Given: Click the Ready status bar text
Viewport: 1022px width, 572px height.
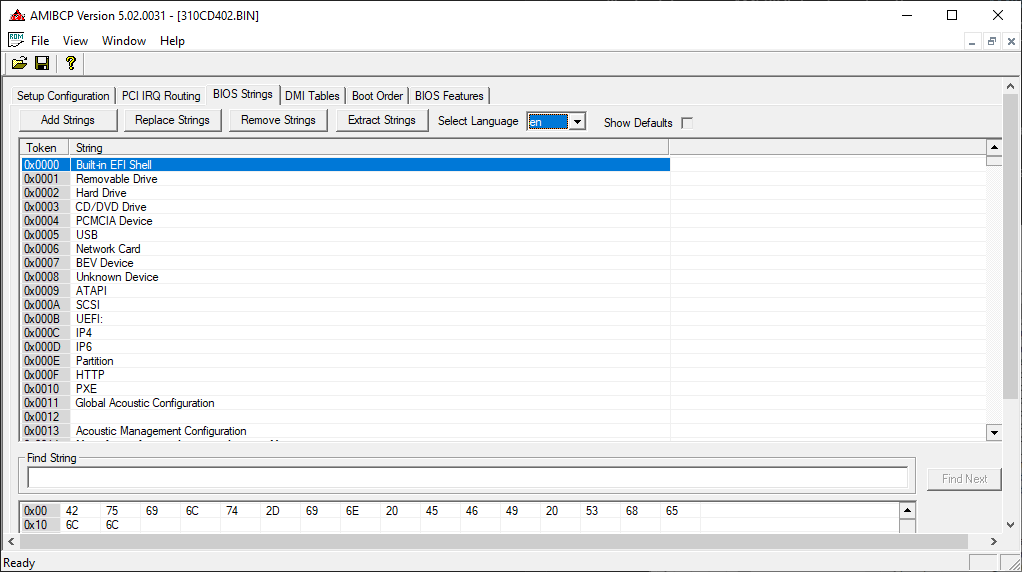Looking at the screenshot, I should point(19,563).
